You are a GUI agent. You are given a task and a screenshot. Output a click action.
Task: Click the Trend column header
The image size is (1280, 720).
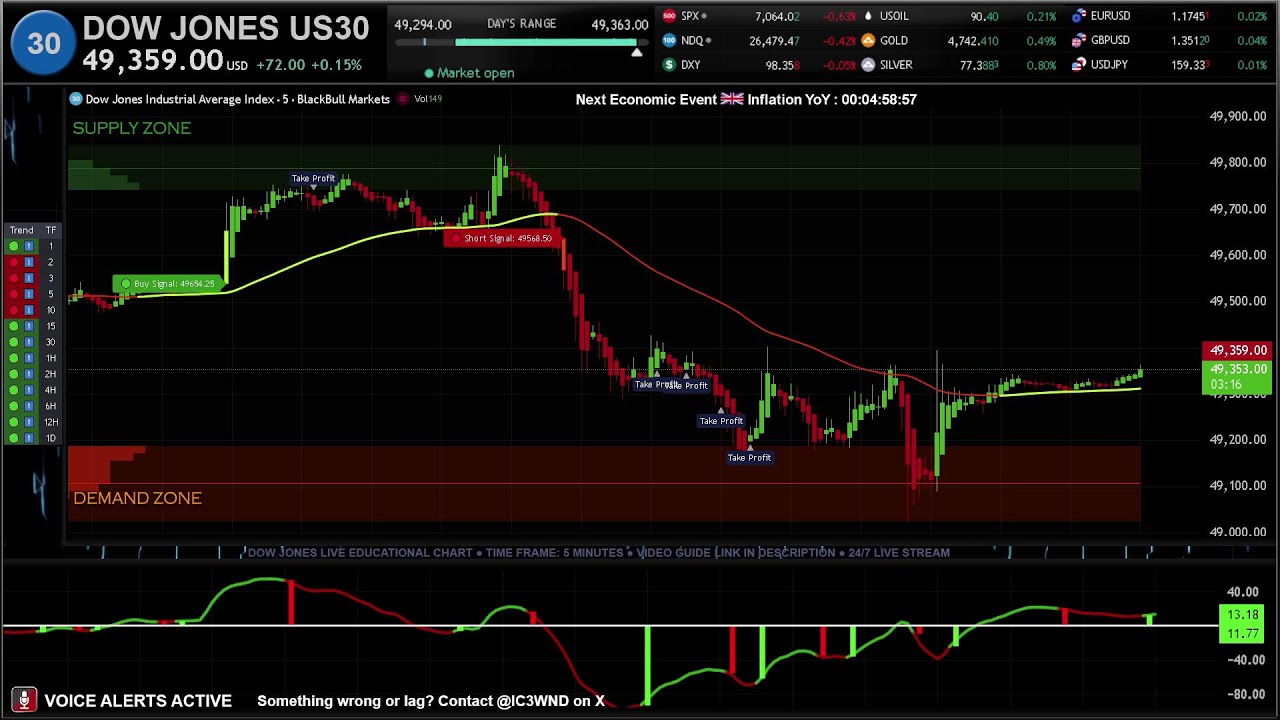pos(21,231)
